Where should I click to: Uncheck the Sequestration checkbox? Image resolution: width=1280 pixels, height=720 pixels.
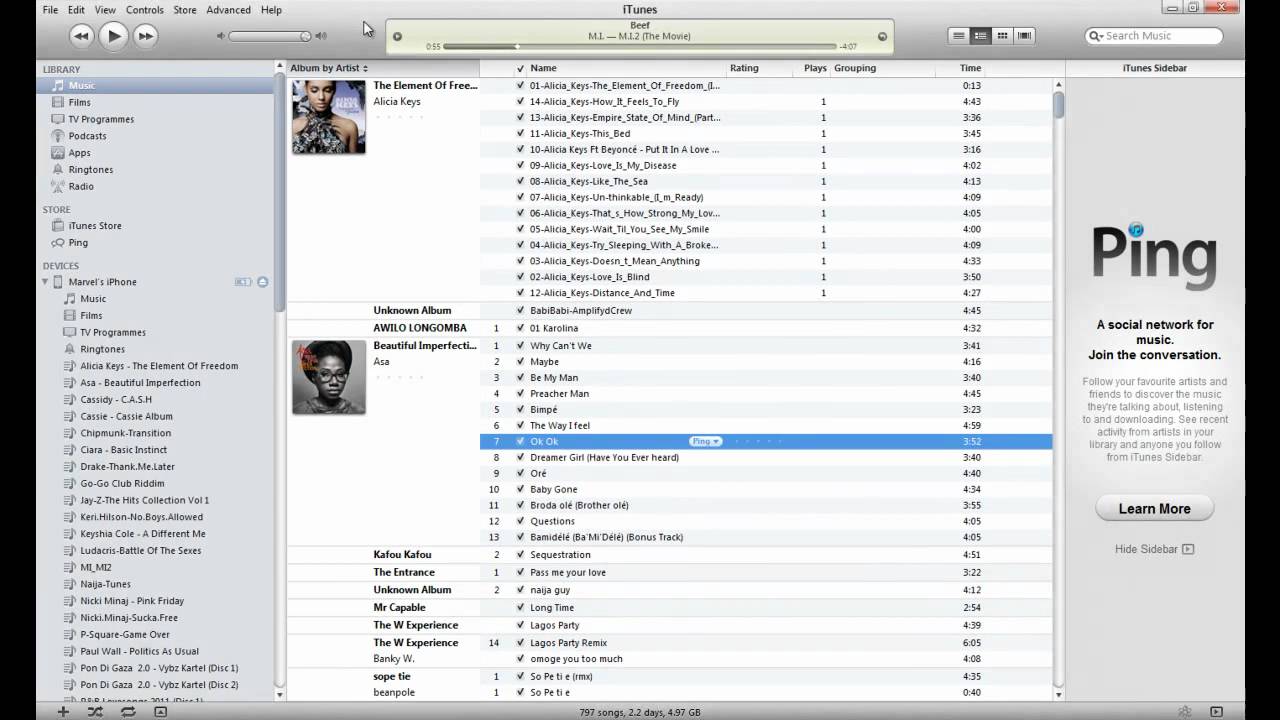click(520, 555)
